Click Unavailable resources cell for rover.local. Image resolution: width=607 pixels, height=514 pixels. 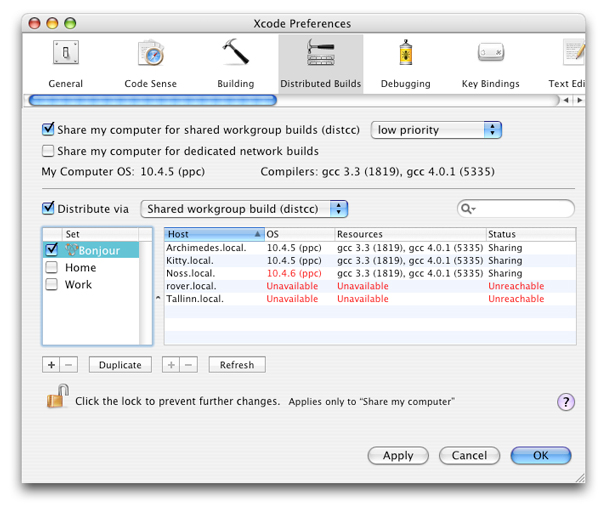(x=363, y=286)
